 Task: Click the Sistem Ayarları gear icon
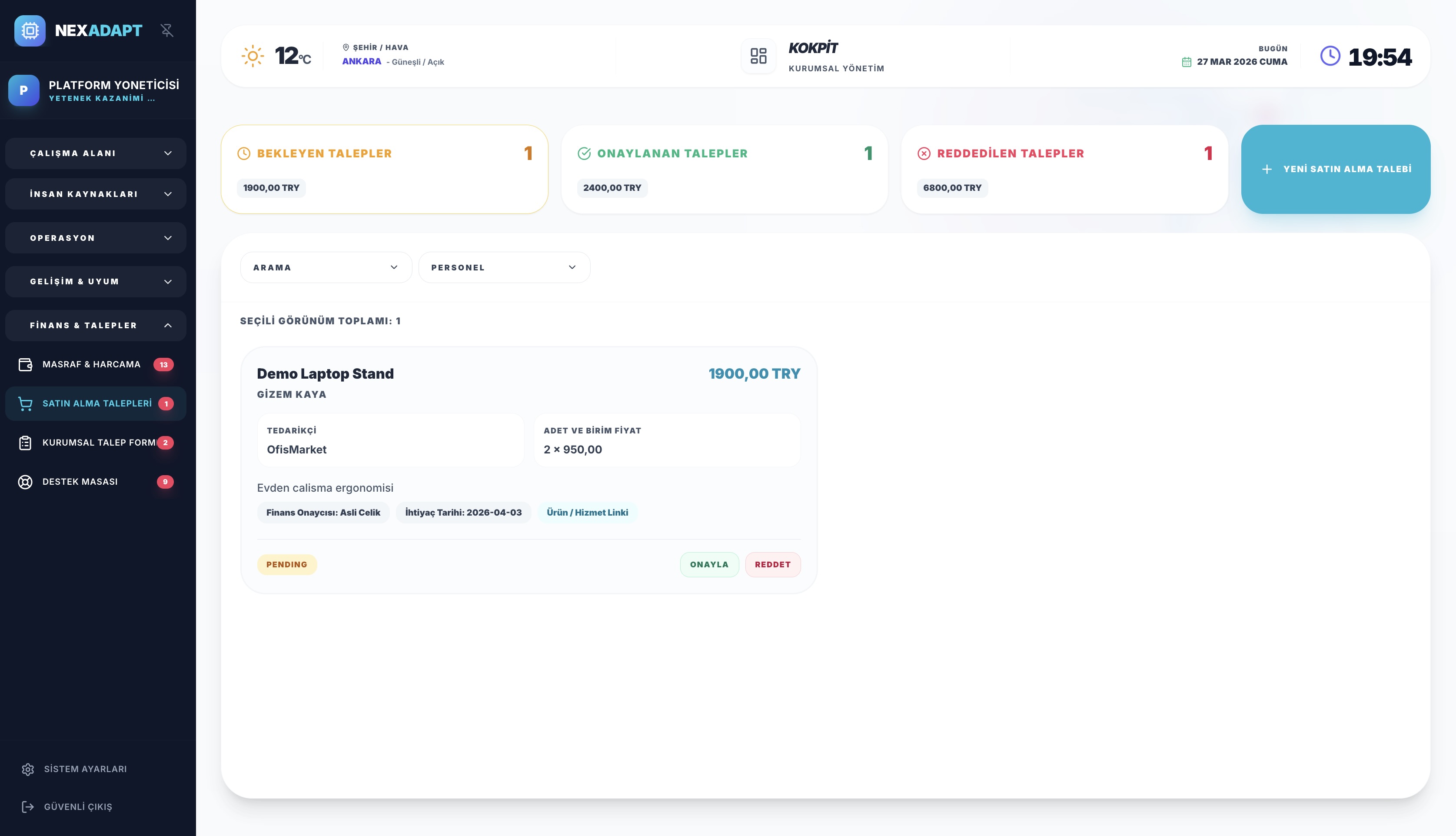(x=27, y=769)
